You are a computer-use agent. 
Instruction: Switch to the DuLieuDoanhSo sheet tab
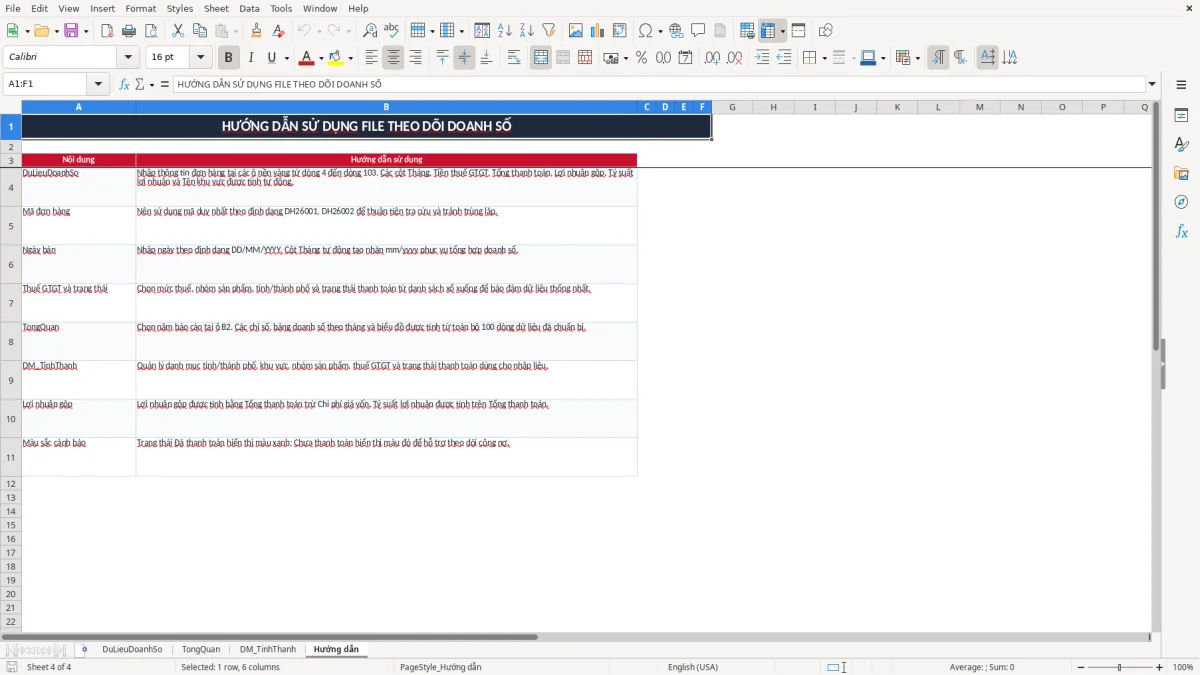[x=132, y=650]
